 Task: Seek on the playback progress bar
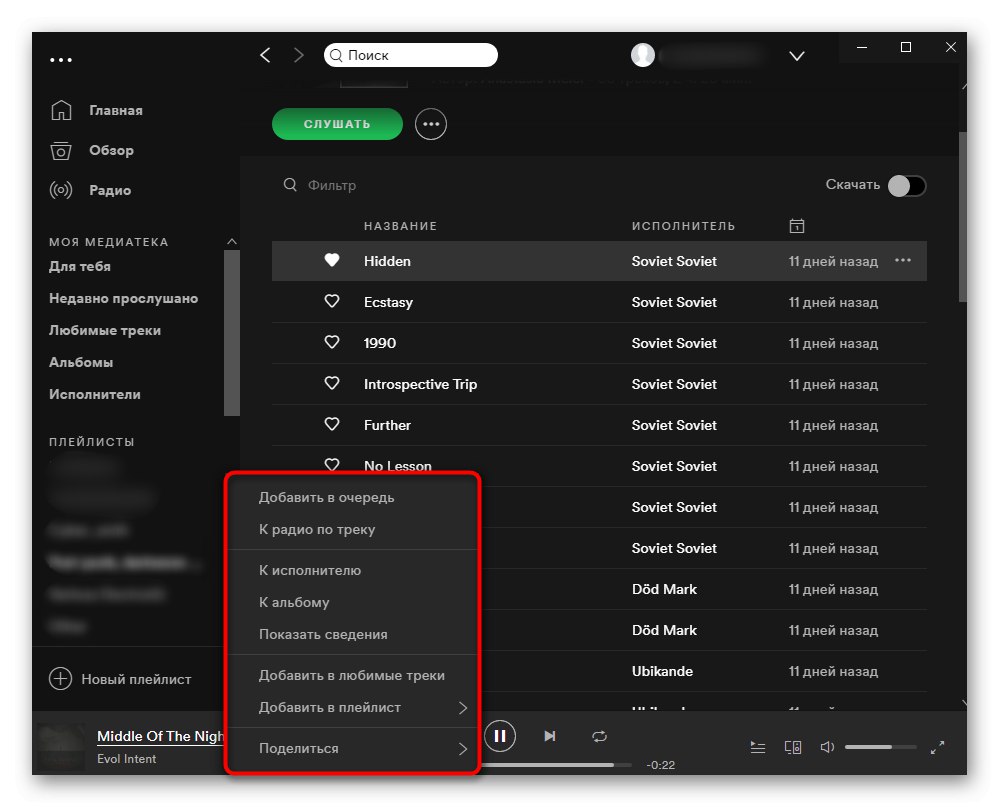556,765
